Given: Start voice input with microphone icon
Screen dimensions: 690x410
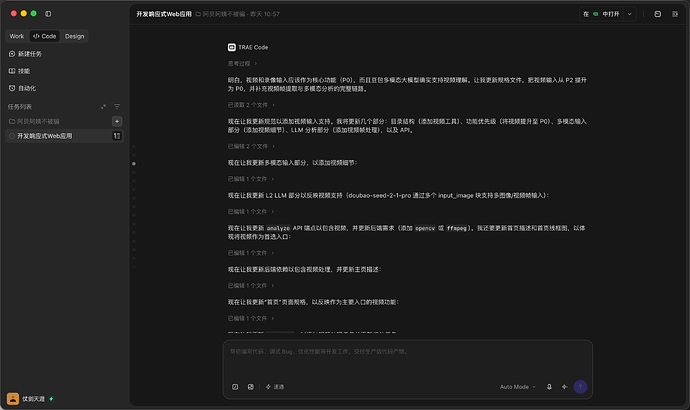Looking at the screenshot, I should [549, 387].
